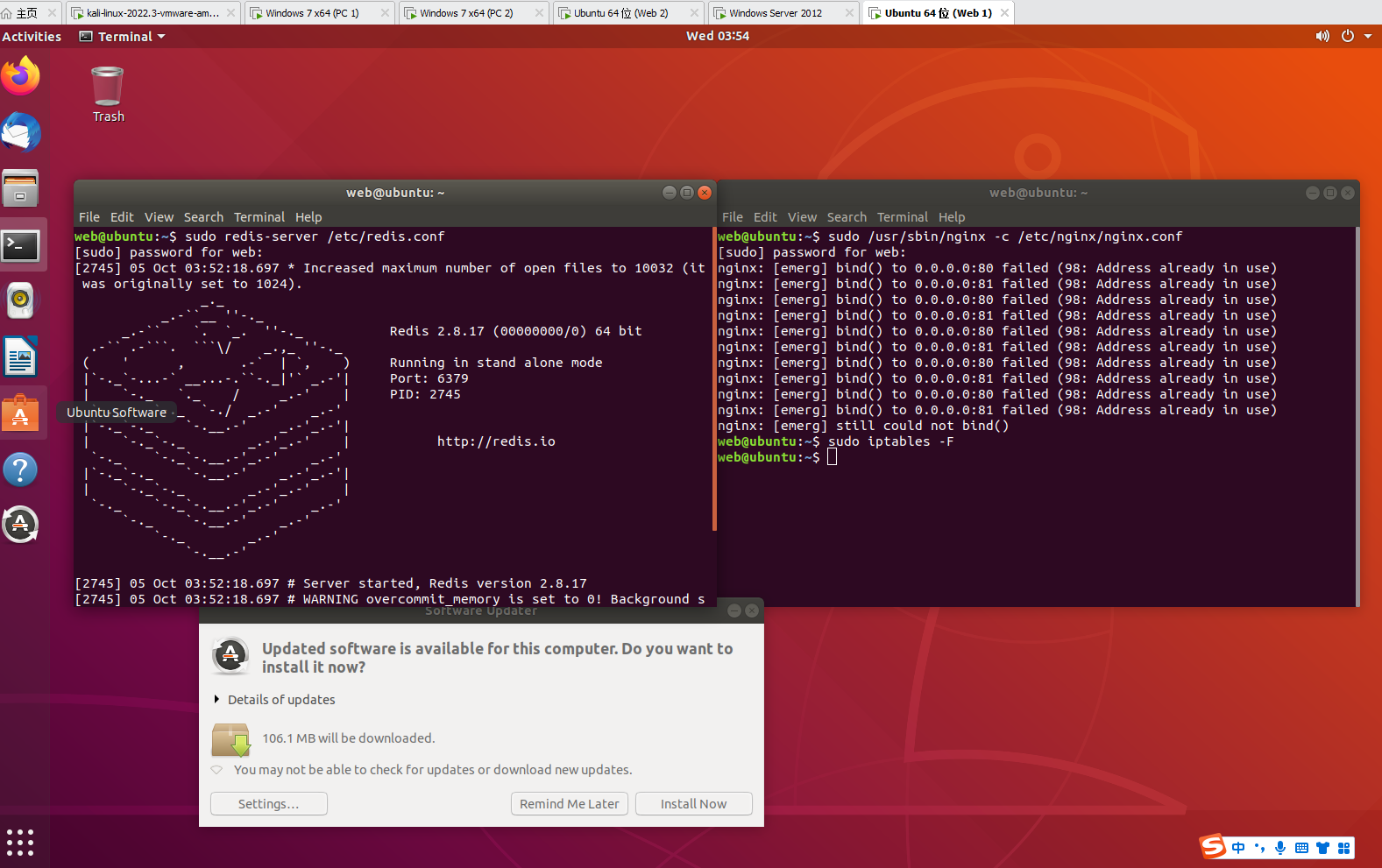1382x868 pixels.
Task: Open Activities overview
Action: click(x=32, y=37)
